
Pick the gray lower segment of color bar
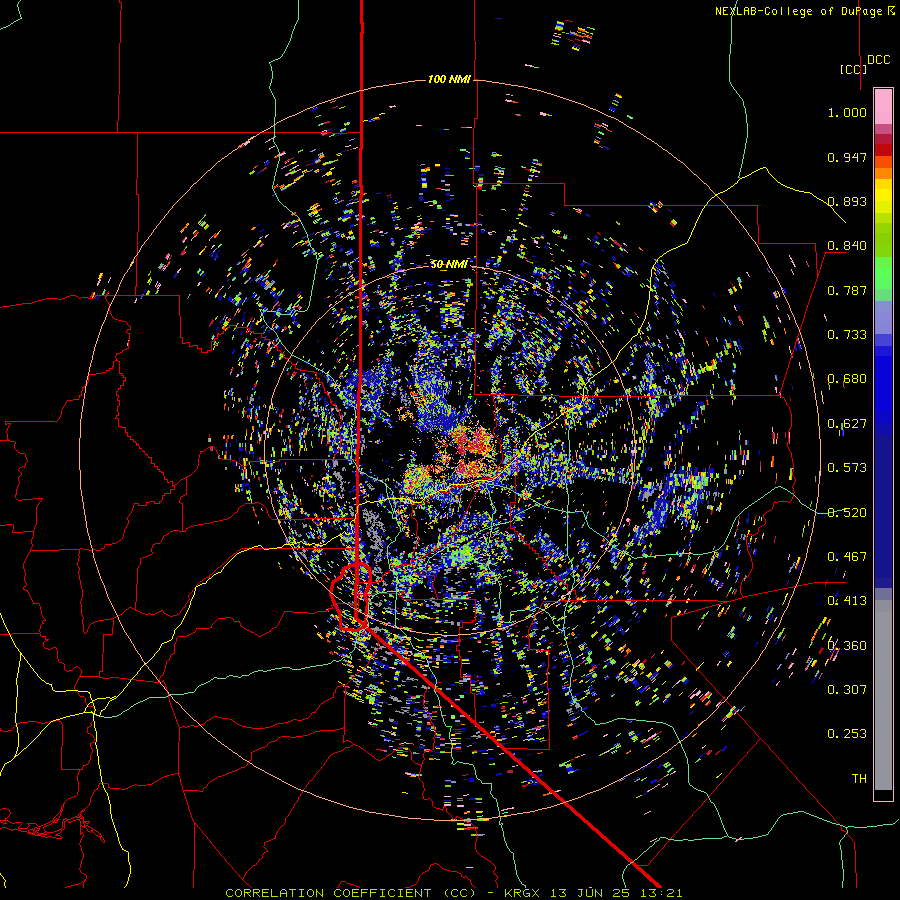(883, 695)
